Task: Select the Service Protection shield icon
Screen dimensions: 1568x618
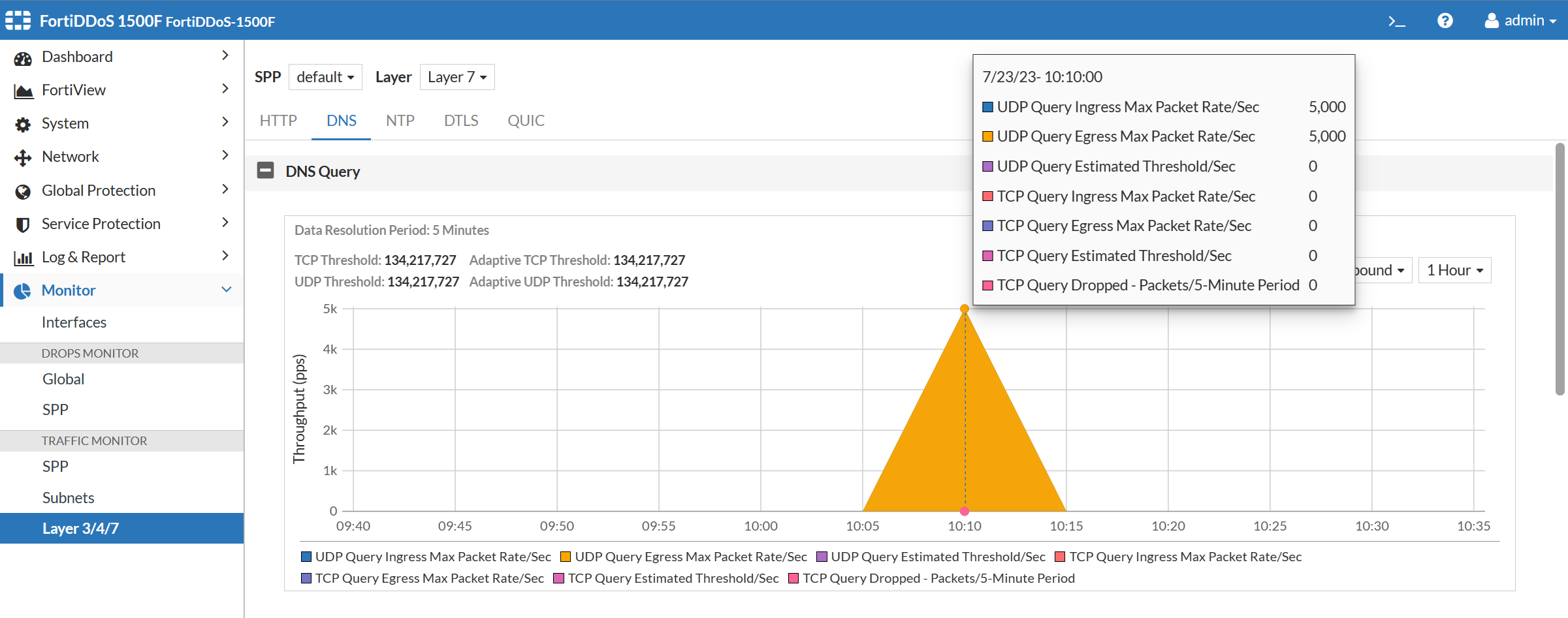Action: (x=23, y=223)
